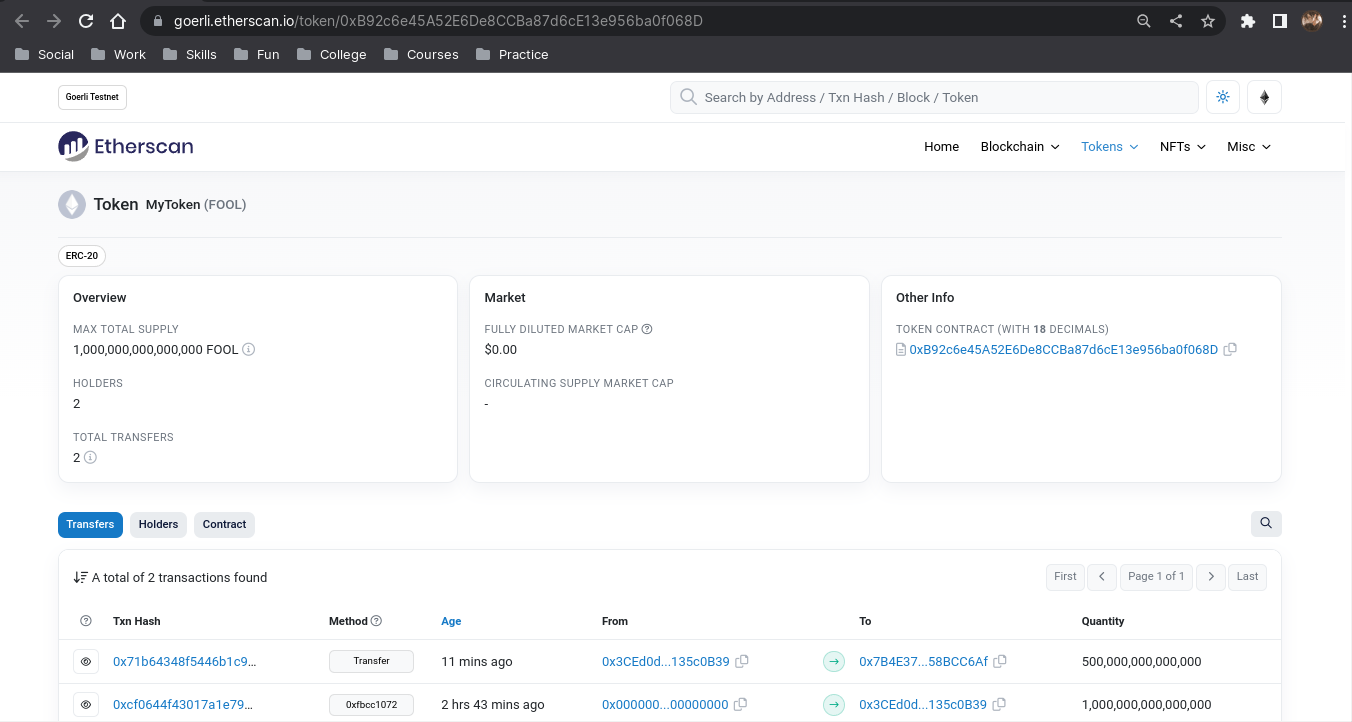The width and height of the screenshot is (1352, 722).
Task: Click the search input field at the top
Action: (933, 97)
